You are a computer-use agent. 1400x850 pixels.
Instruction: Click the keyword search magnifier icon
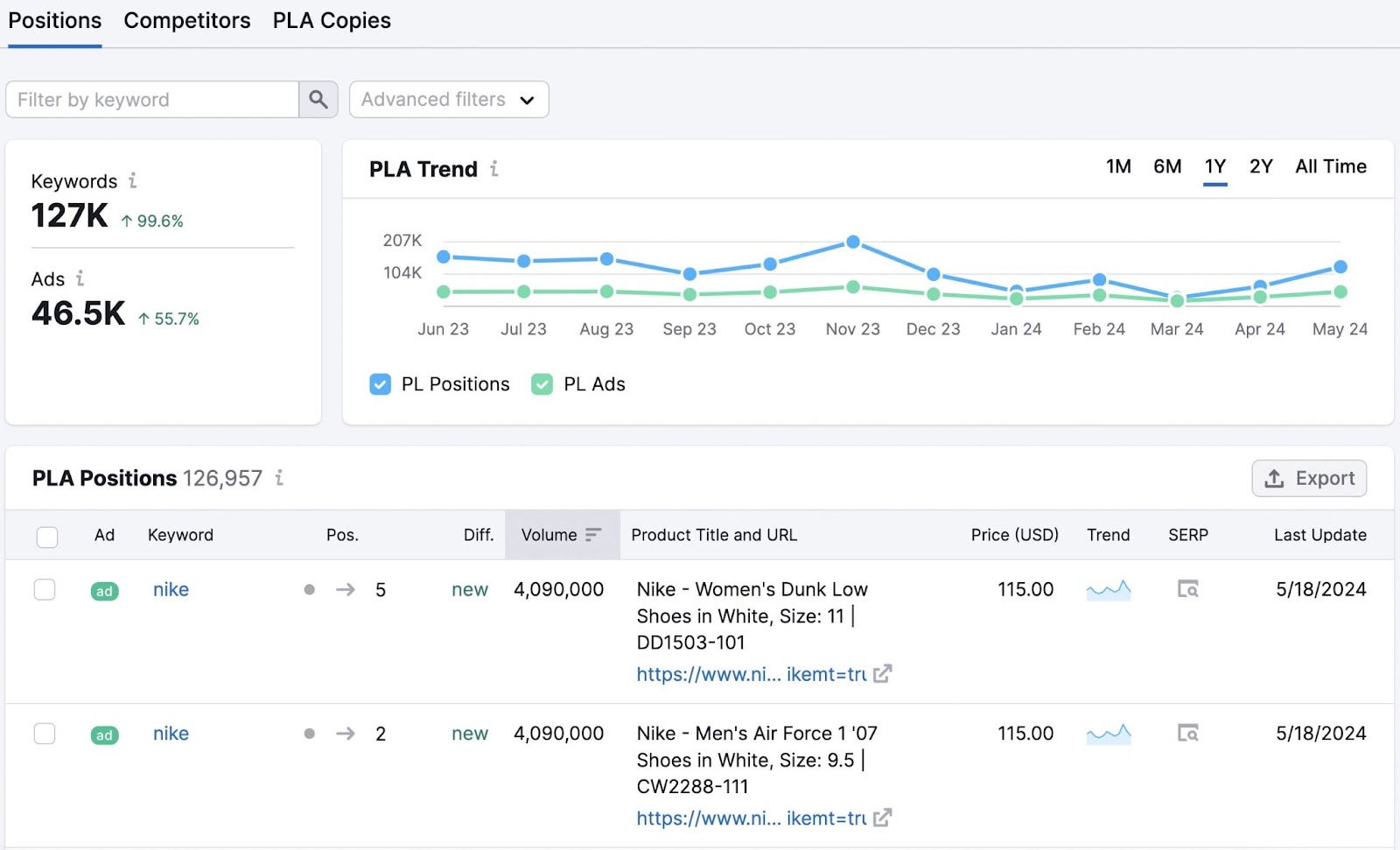click(318, 99)
